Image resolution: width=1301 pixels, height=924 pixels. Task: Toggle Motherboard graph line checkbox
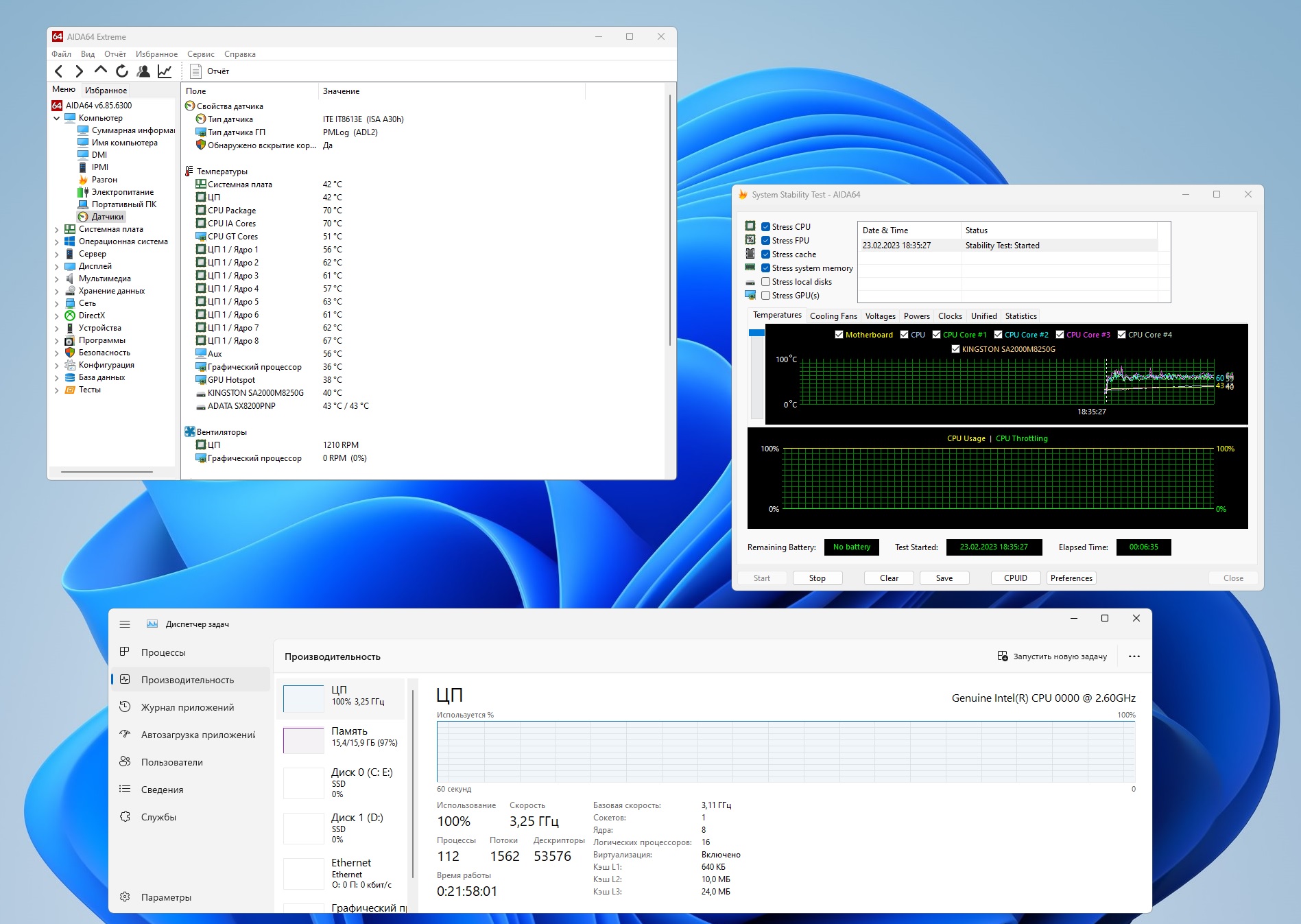coord(839,335)
